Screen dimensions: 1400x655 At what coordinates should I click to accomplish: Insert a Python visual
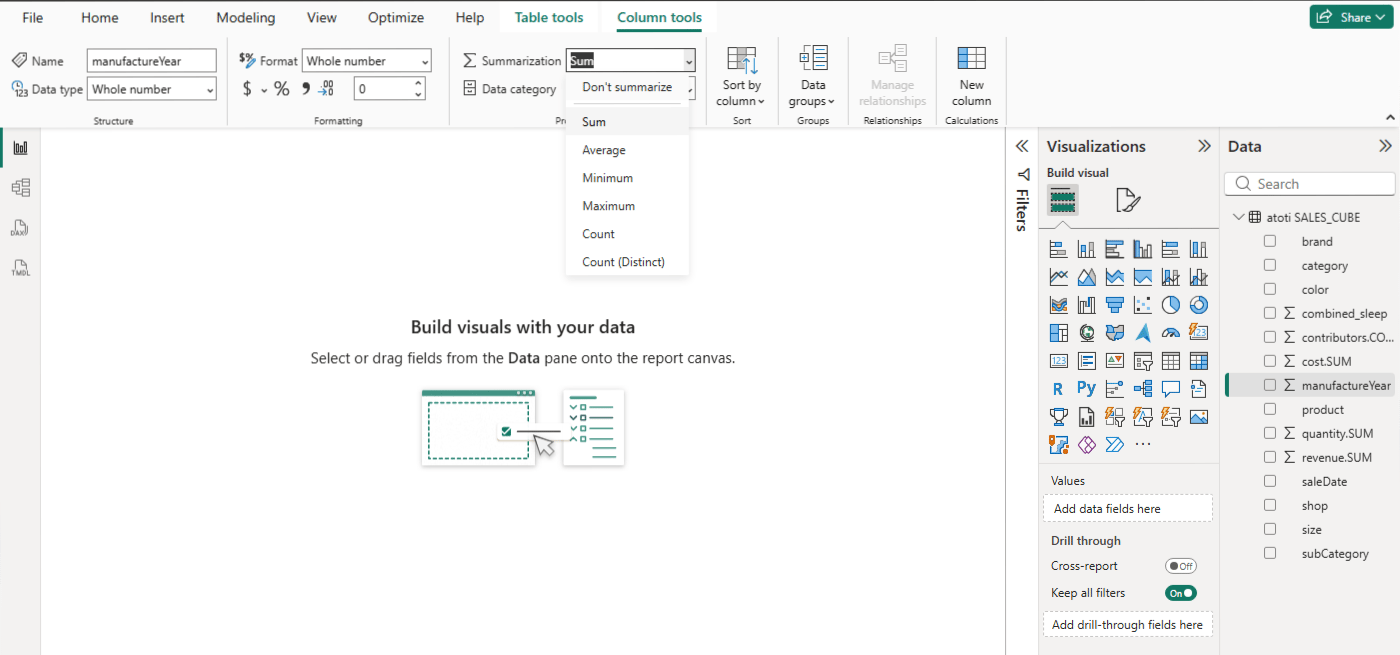click(x=1086, y=389)
